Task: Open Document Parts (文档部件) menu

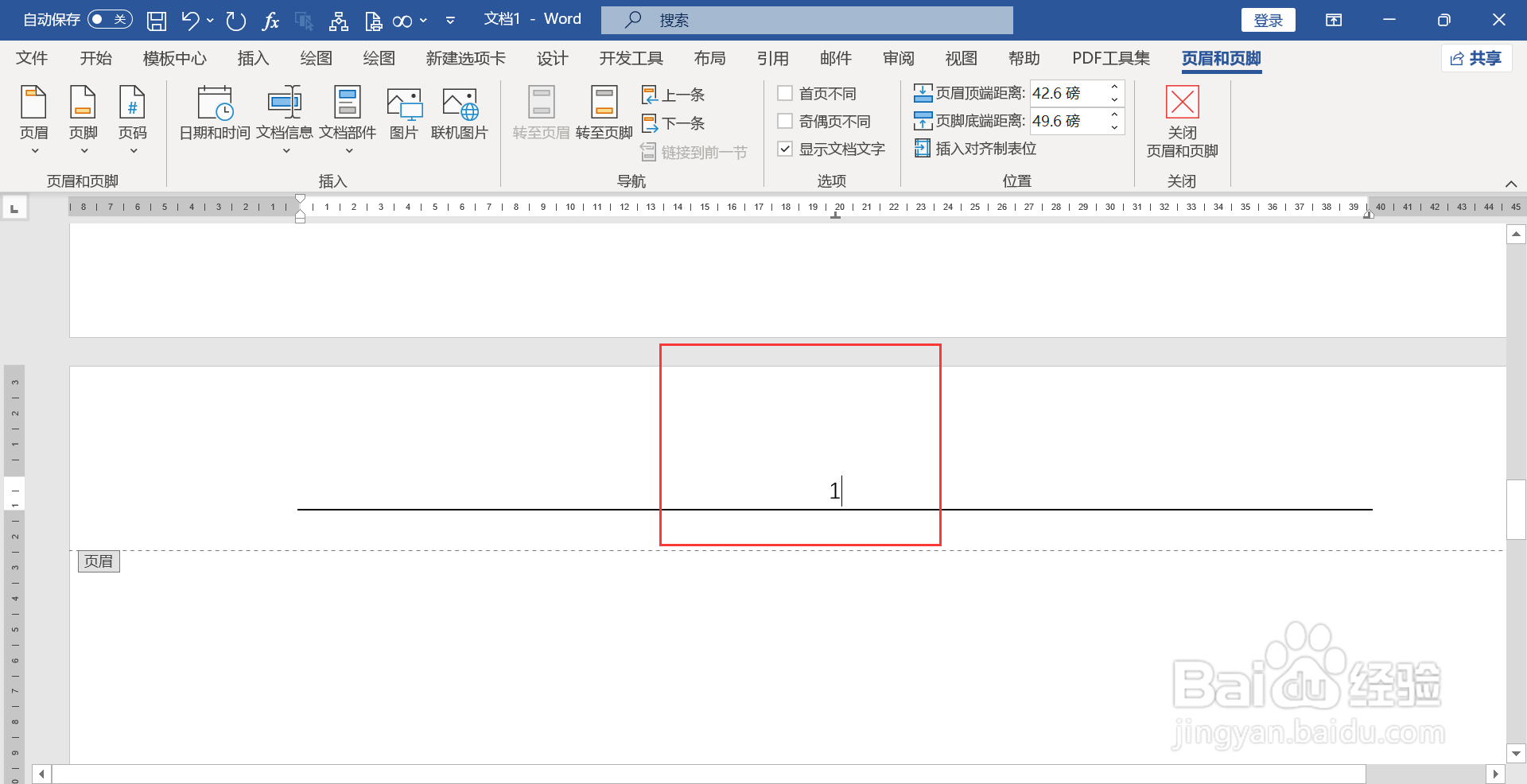Action: [x=348, y=119]
